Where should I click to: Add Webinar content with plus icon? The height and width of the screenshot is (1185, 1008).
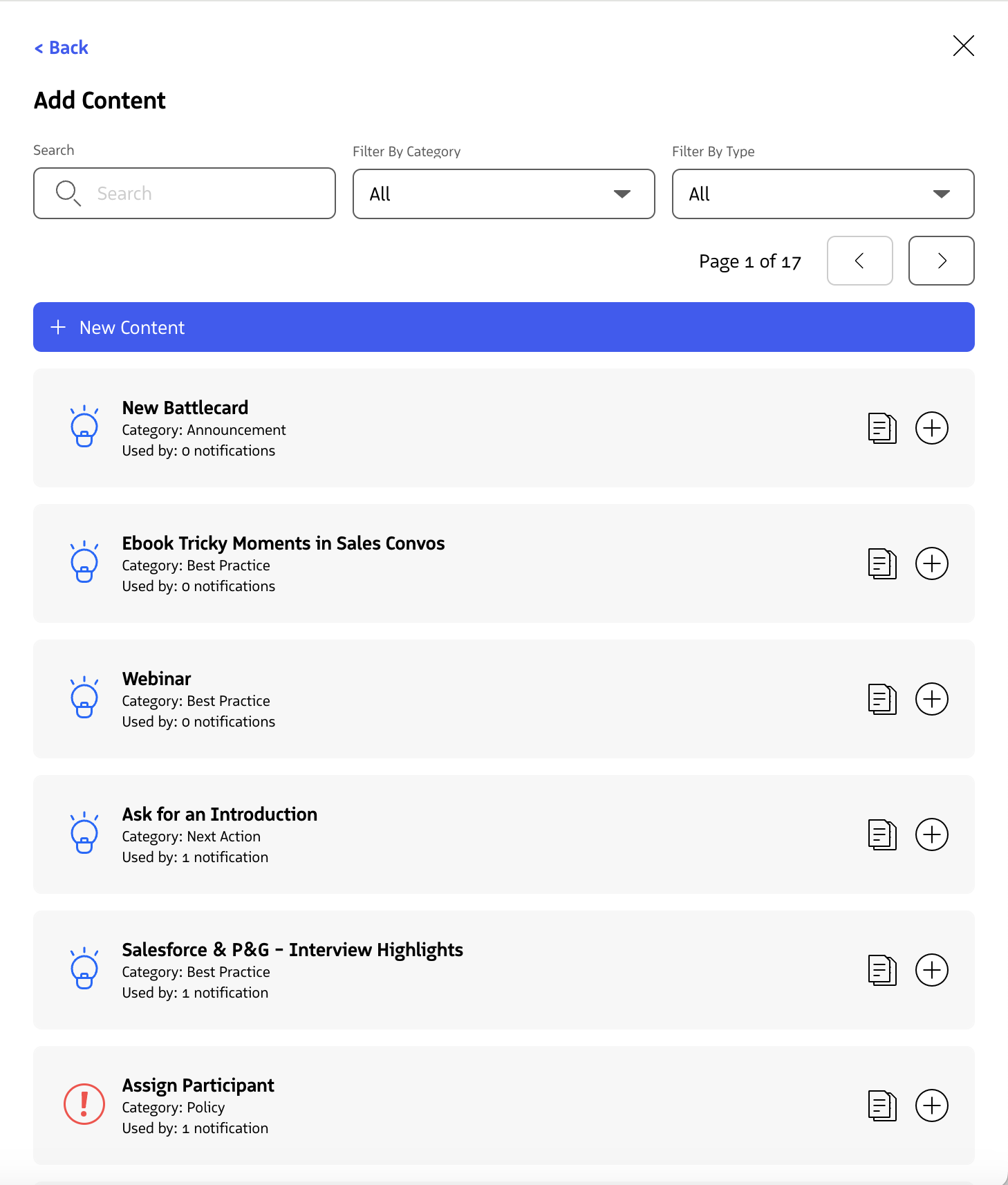[931, 699]
